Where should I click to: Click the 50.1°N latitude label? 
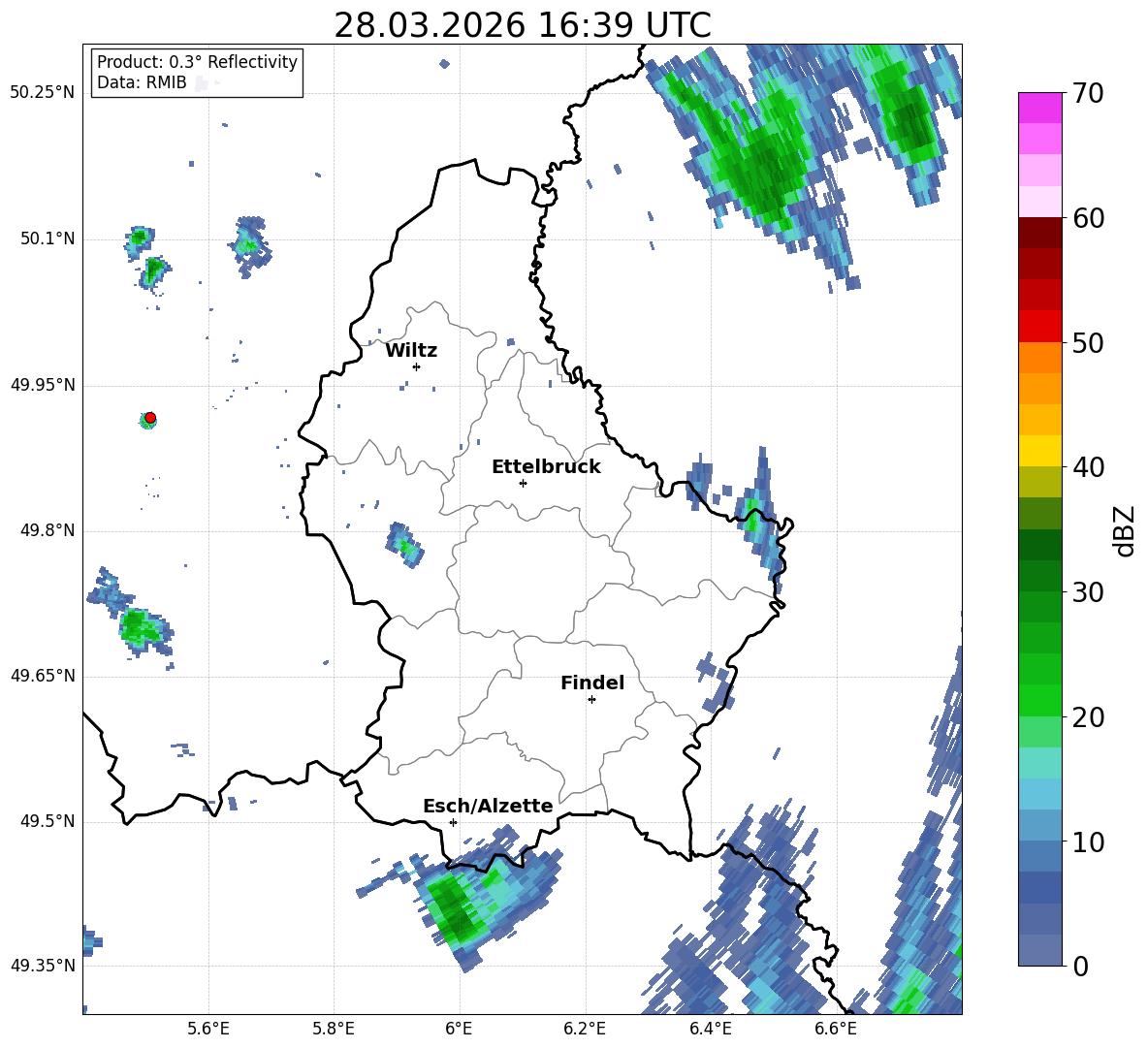pos(48,238)
